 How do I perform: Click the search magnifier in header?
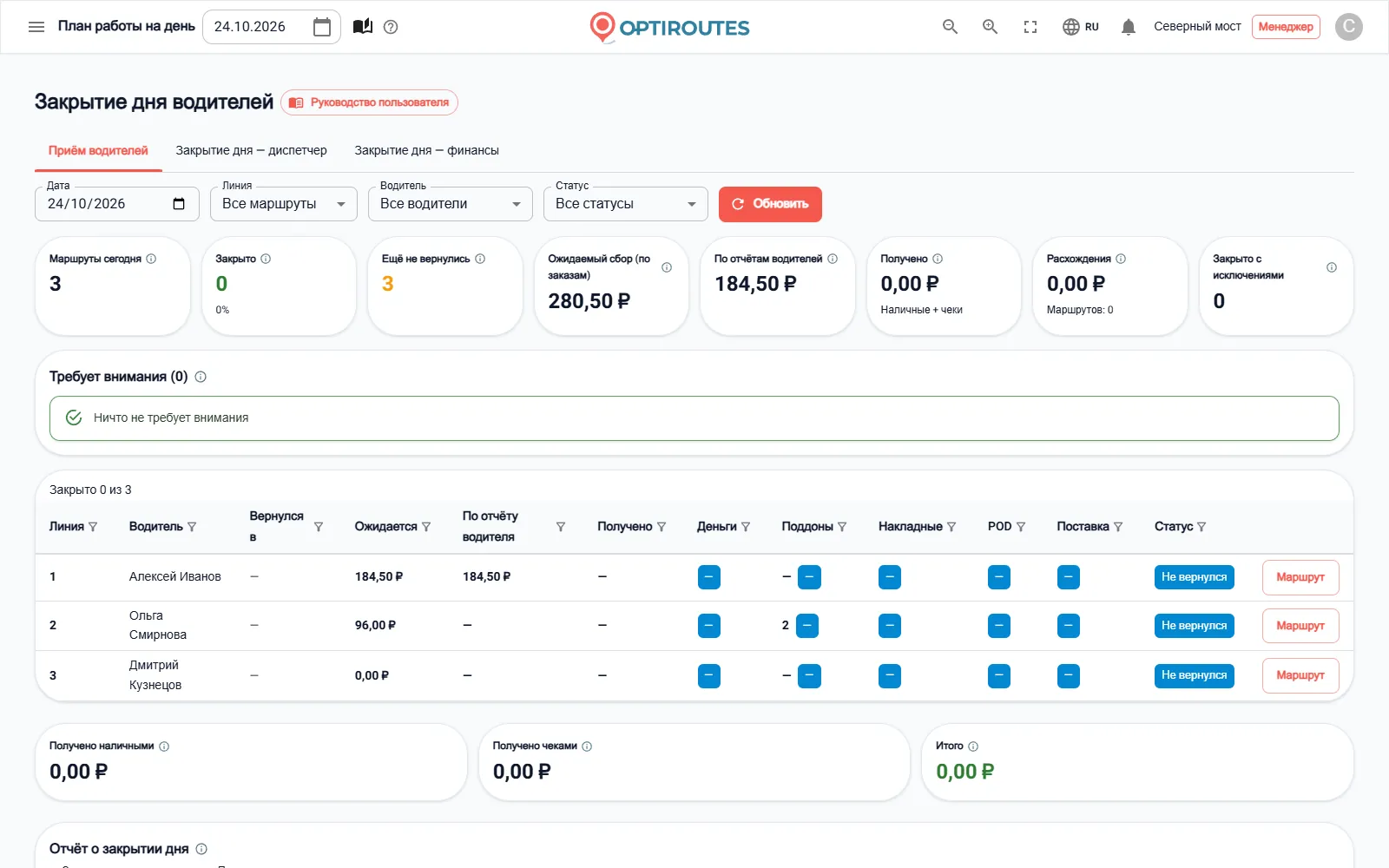pyautogui.click(x=951, y=27)
